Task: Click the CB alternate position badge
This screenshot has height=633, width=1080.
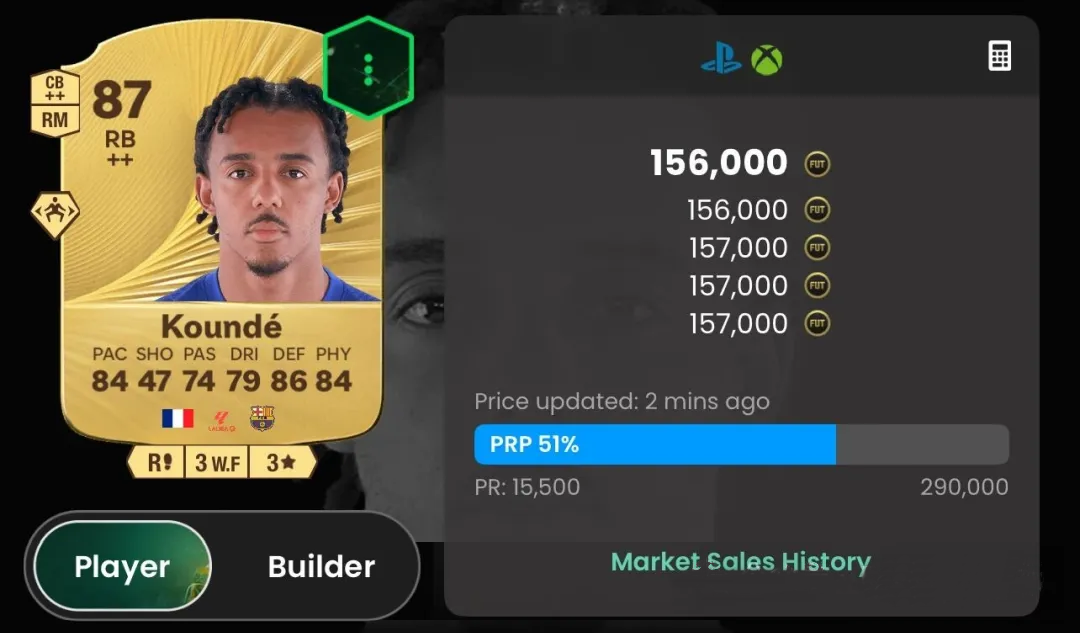Action: point(55,88)
